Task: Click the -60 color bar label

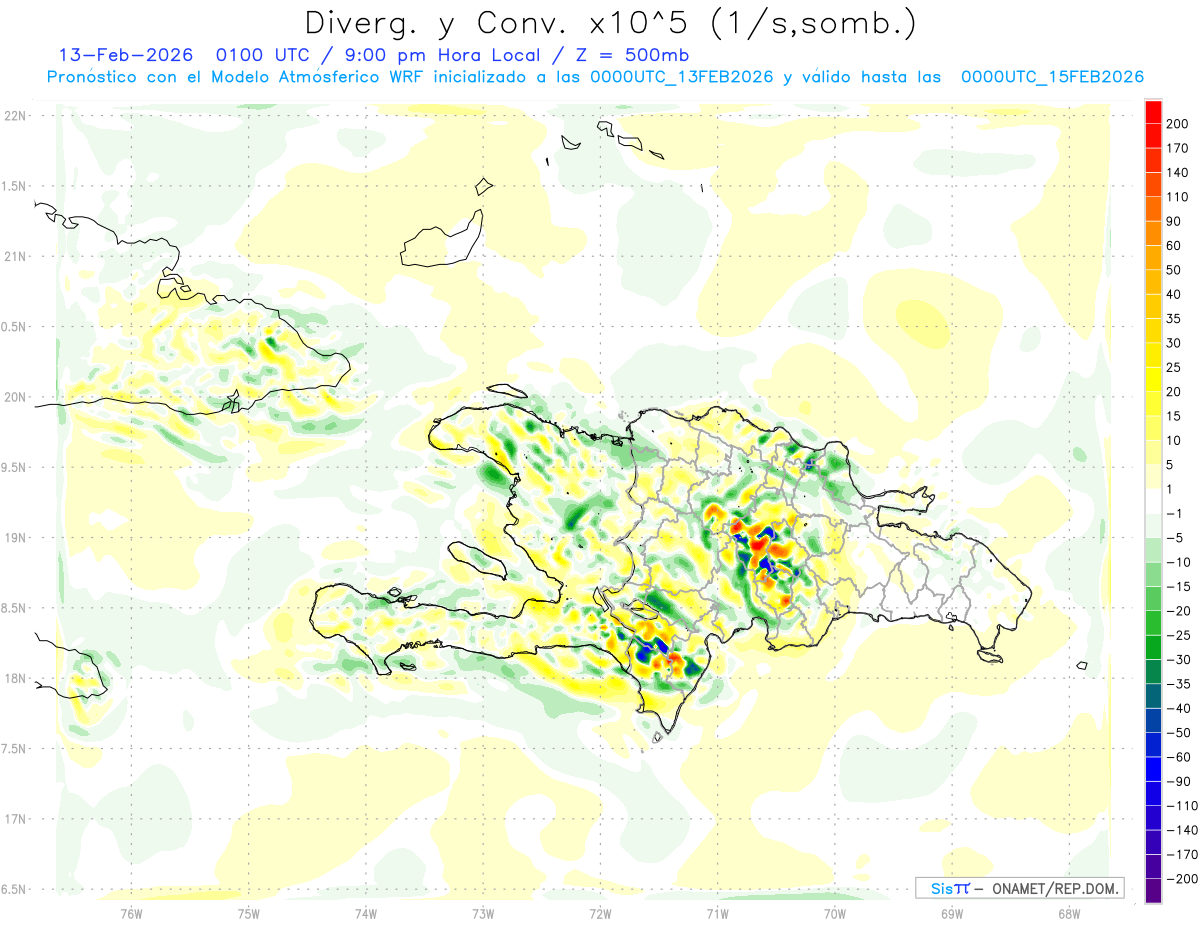Action: (1178, 757)
